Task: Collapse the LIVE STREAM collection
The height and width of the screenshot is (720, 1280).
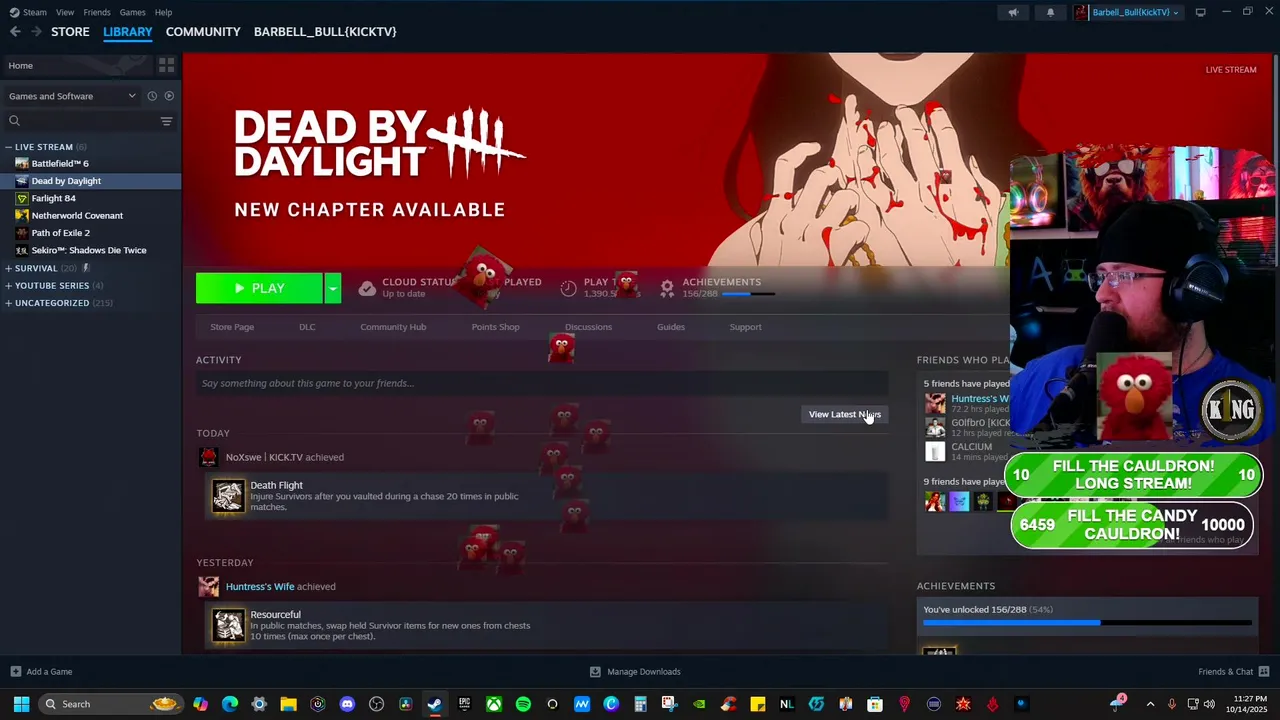Action: pos(9,147)
